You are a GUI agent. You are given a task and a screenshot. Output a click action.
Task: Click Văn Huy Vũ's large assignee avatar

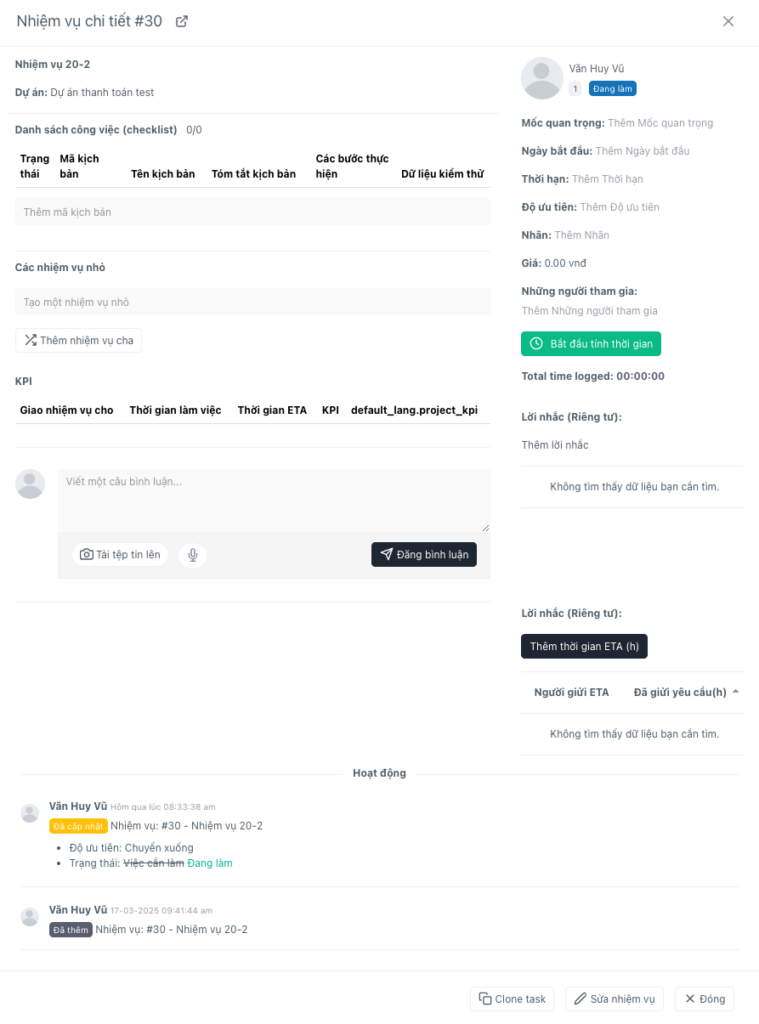point(542,78)
